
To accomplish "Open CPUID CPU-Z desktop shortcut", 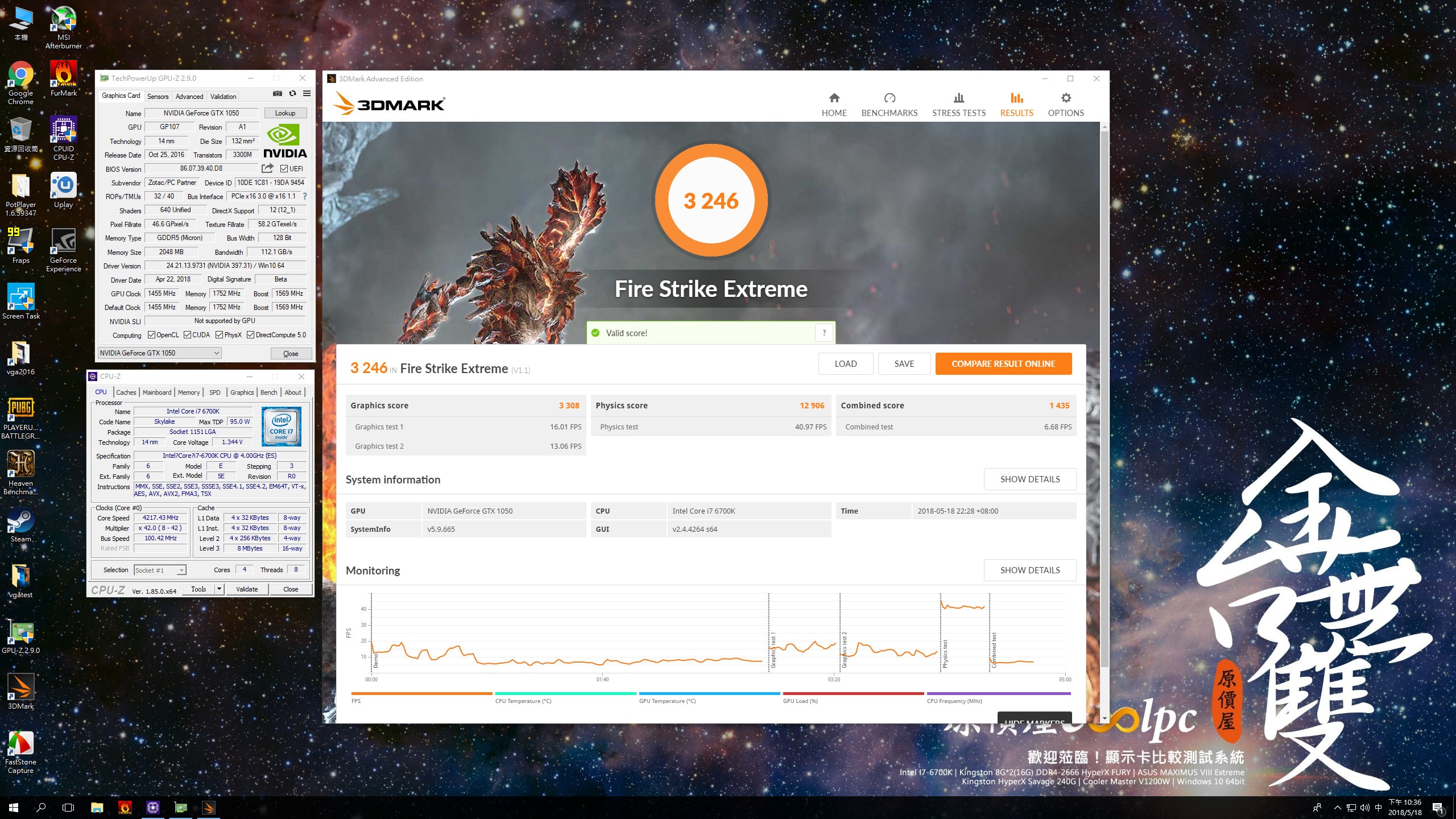I will pos(63,138).
